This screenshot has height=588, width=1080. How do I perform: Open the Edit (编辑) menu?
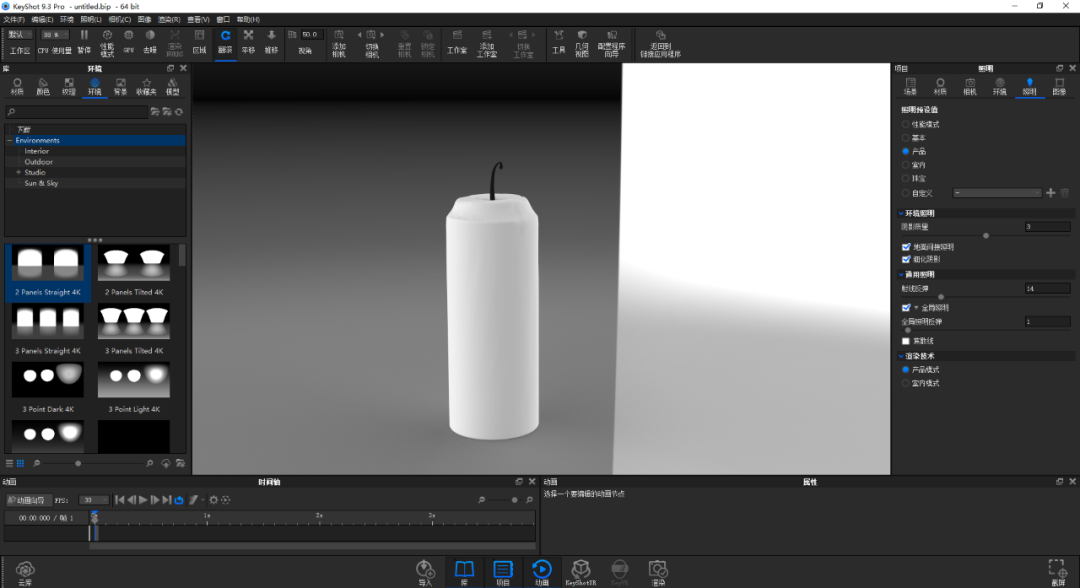42,19
